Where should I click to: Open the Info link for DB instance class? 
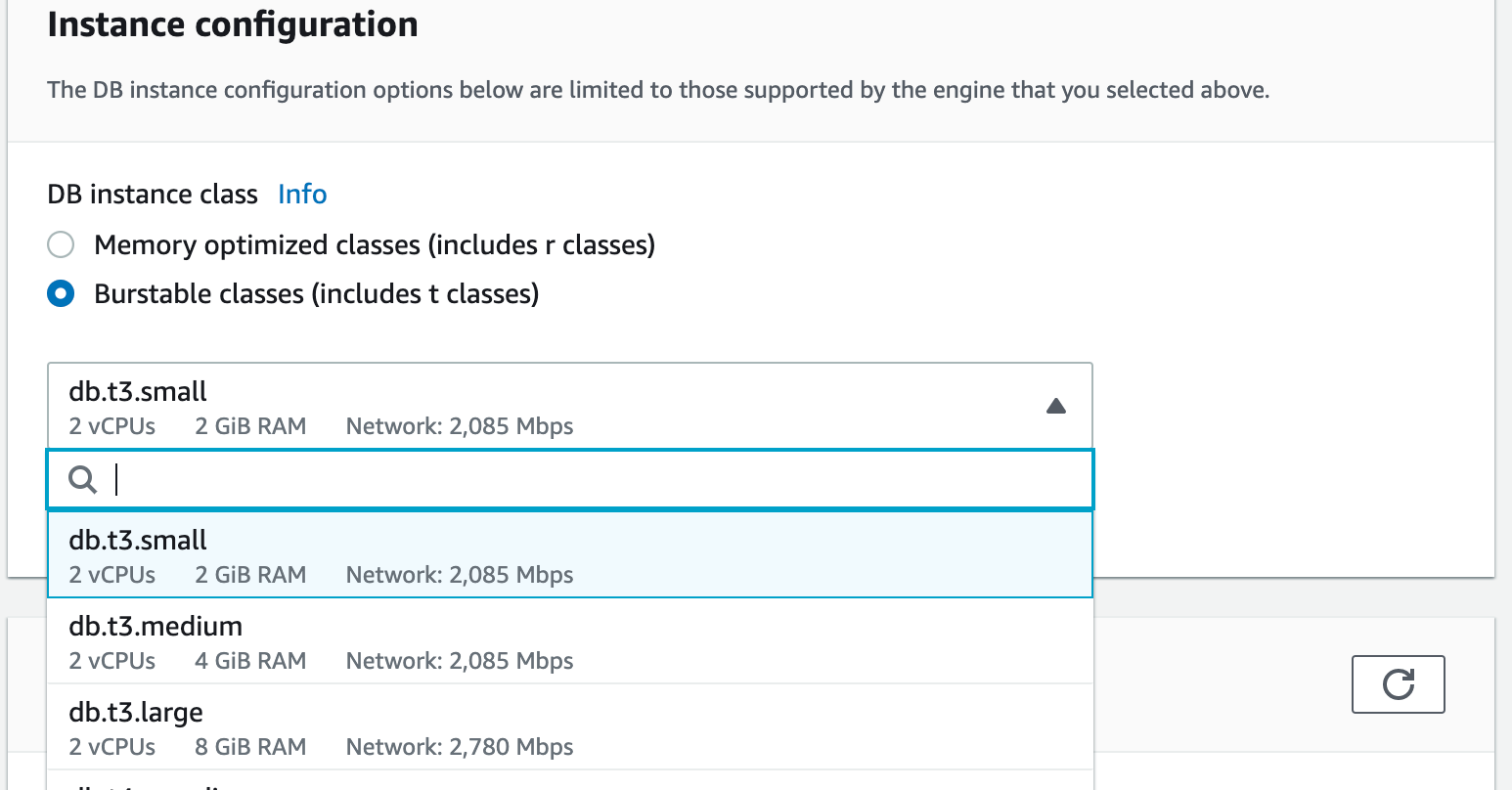(301, 194)
